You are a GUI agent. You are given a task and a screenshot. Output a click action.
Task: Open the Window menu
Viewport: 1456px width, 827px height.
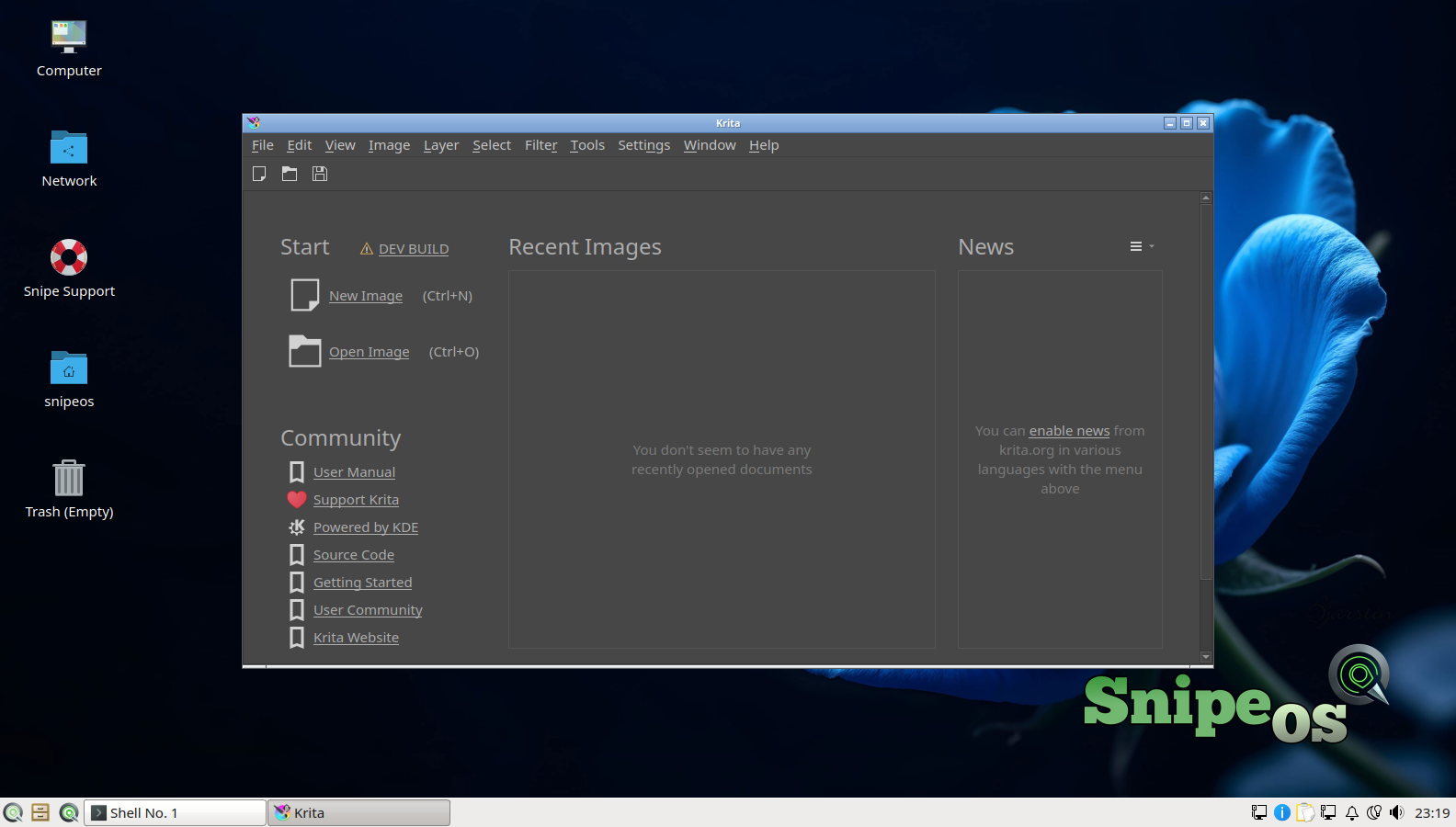[x=710, y=145]
